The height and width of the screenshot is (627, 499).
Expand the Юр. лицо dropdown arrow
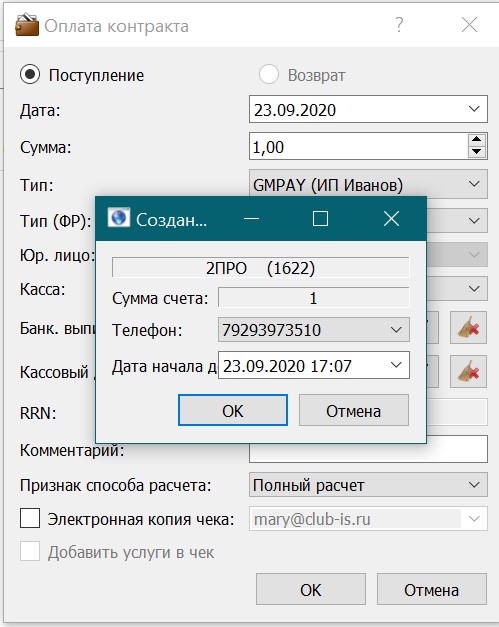(474, 254)
